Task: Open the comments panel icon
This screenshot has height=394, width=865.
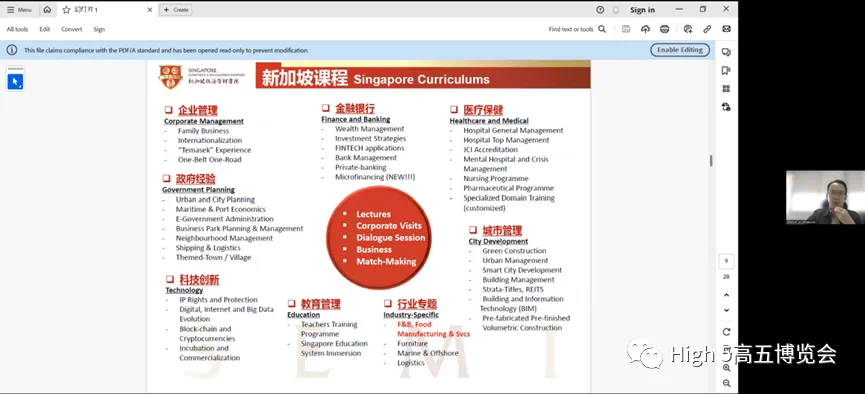Action: click(x=726, y=52)
